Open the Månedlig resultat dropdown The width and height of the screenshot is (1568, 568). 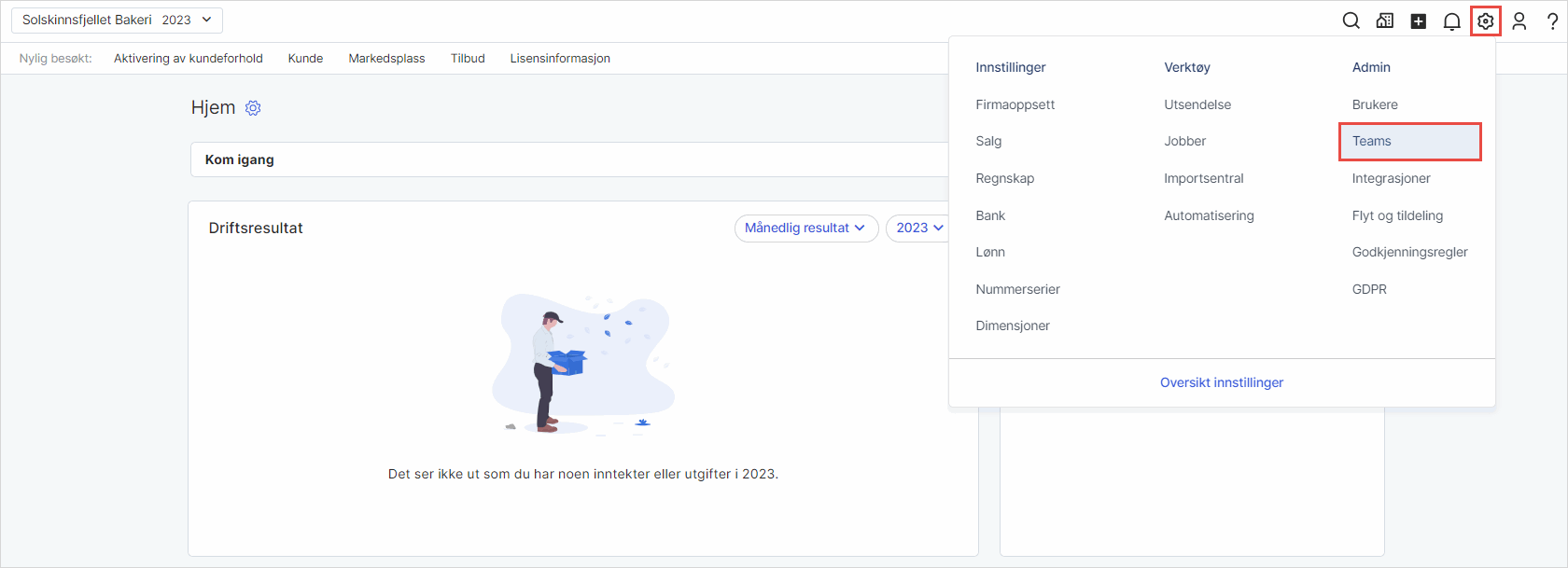point(805,228)
